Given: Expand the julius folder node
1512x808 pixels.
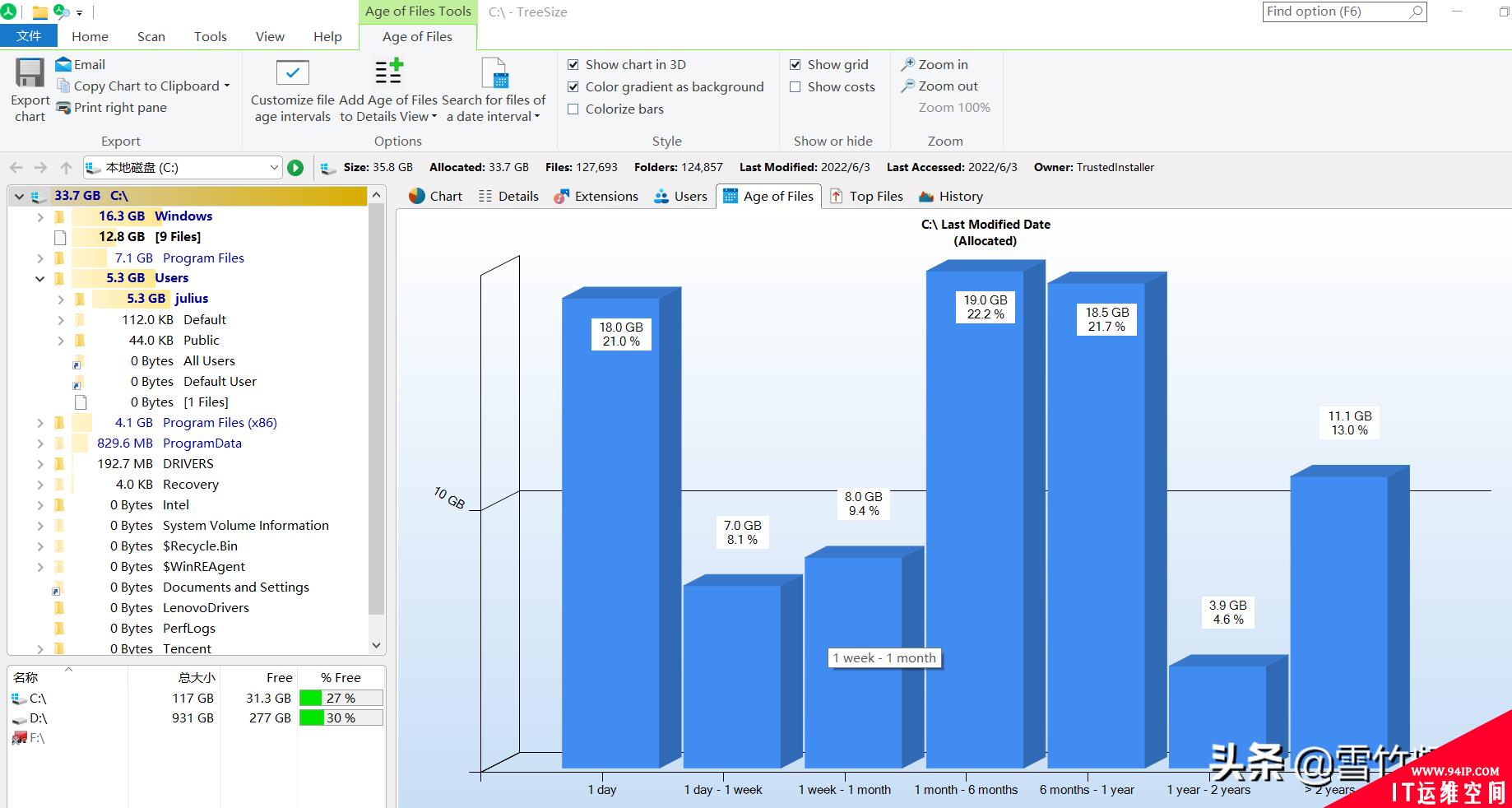Looking at the screenshot, I should point(61,299).
